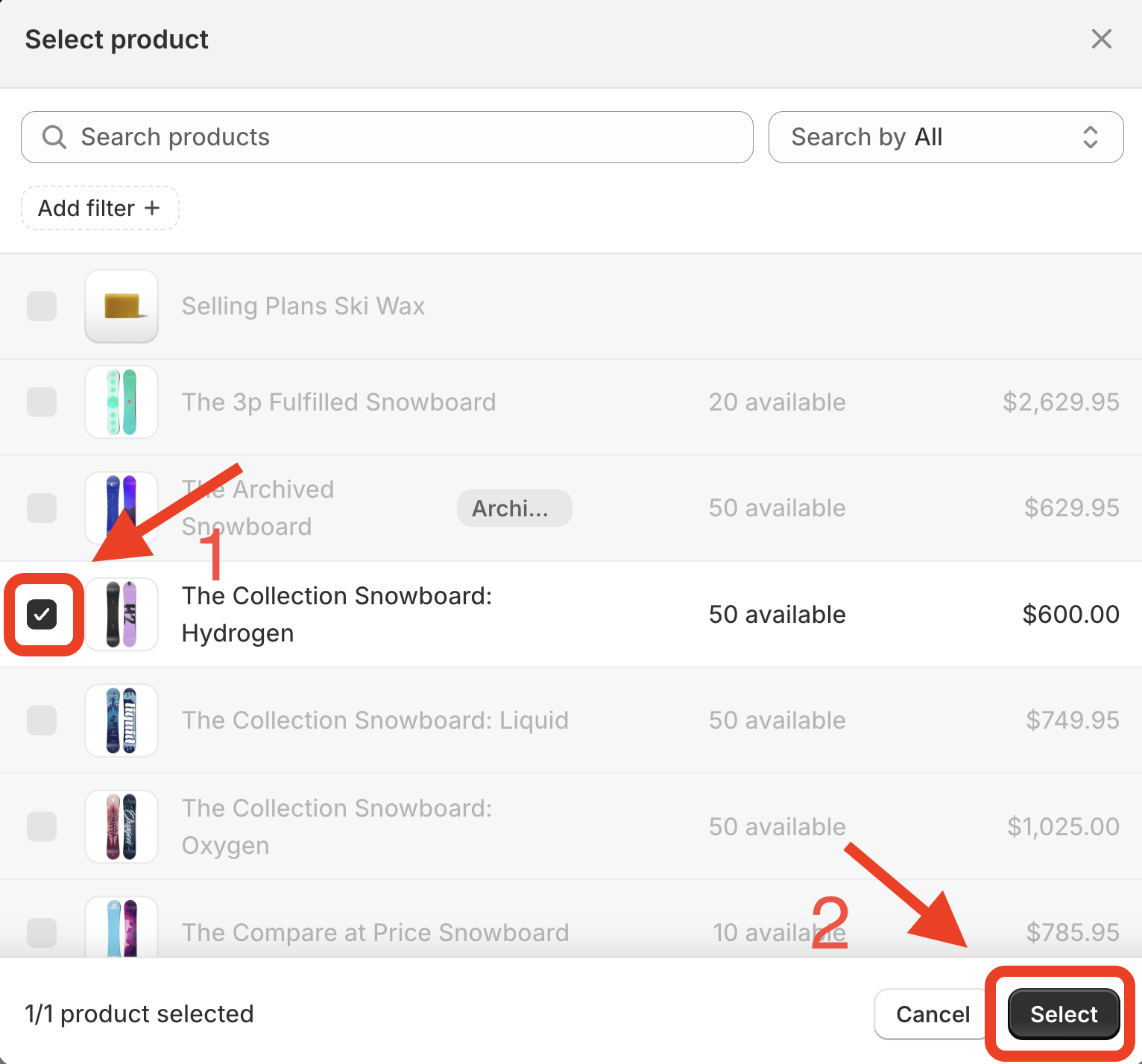This screenshot has height=1064, width=1142.
Task: Check The 3p Fulfilled Snowboard checkbox
Action: [42, 402]
